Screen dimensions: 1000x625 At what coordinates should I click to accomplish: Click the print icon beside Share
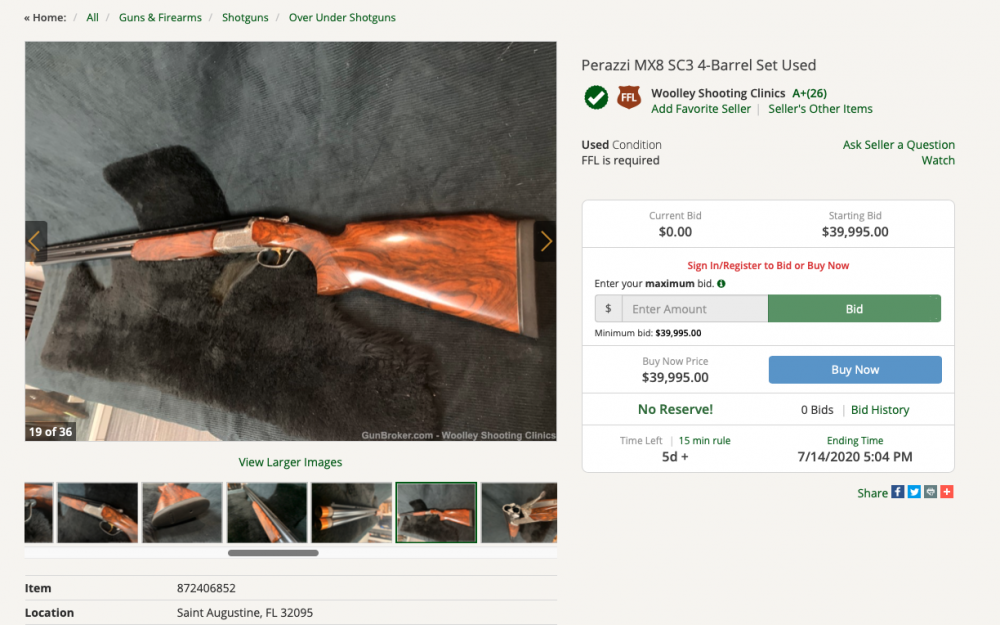click(930, 492)
